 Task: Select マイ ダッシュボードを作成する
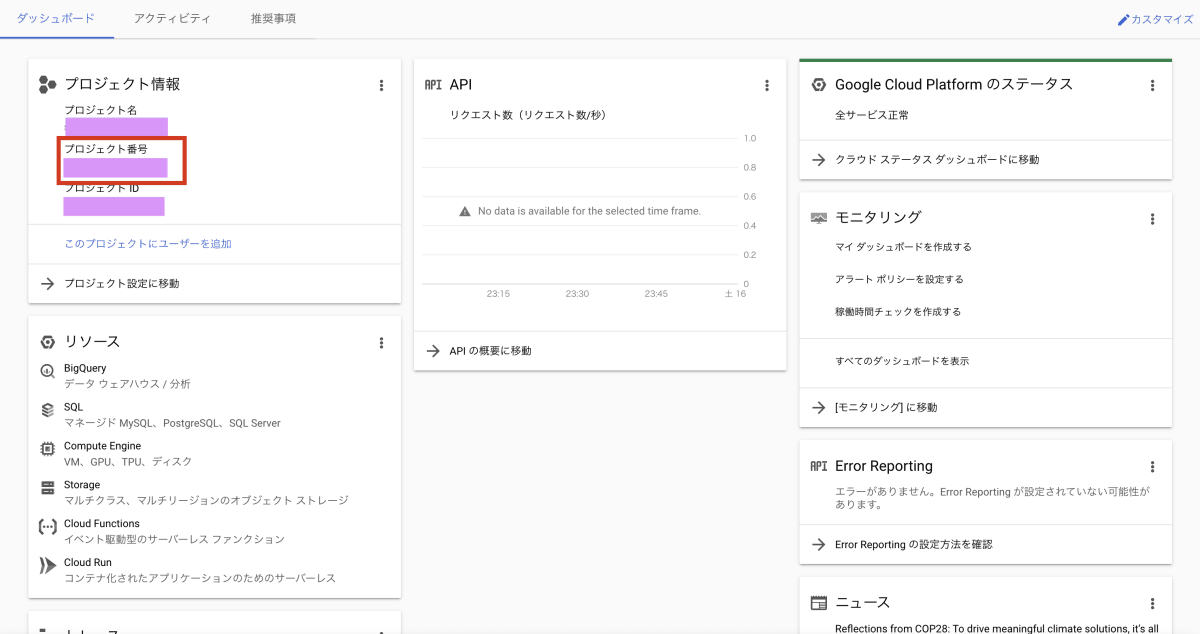click(x=903, y=247)
